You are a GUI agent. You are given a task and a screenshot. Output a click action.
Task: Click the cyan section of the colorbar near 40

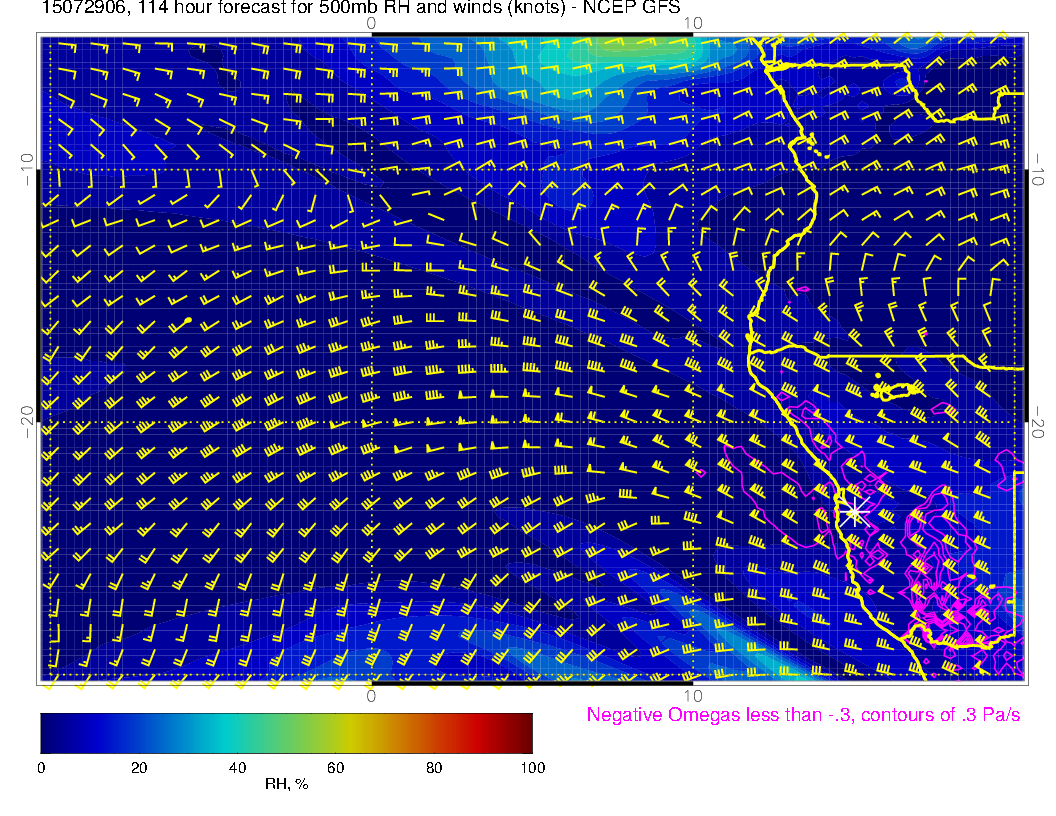click(x=237, y=733)
